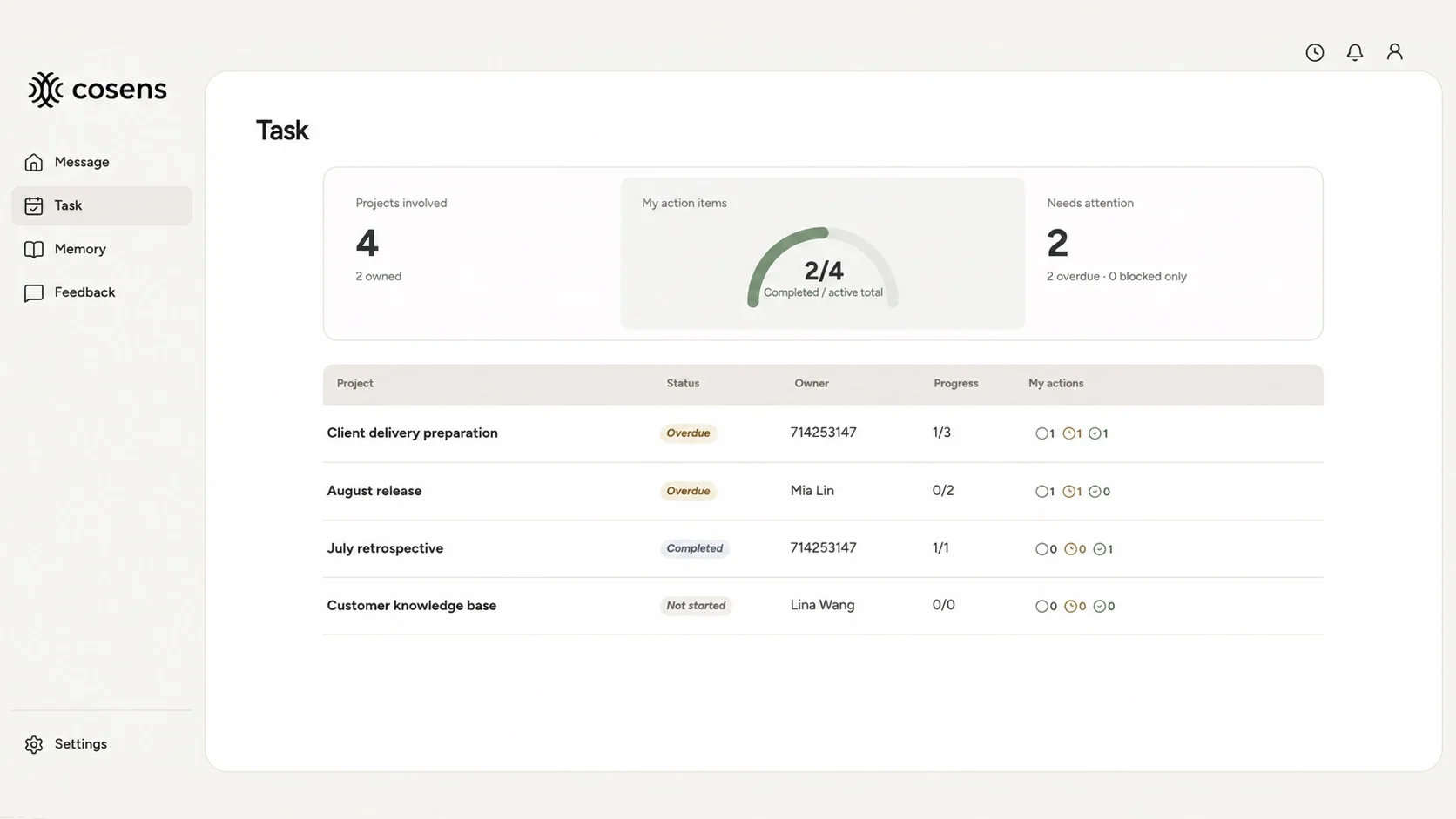Click the Not started status badge
This screenshot has height=819, width=1456.
[696, 606]
